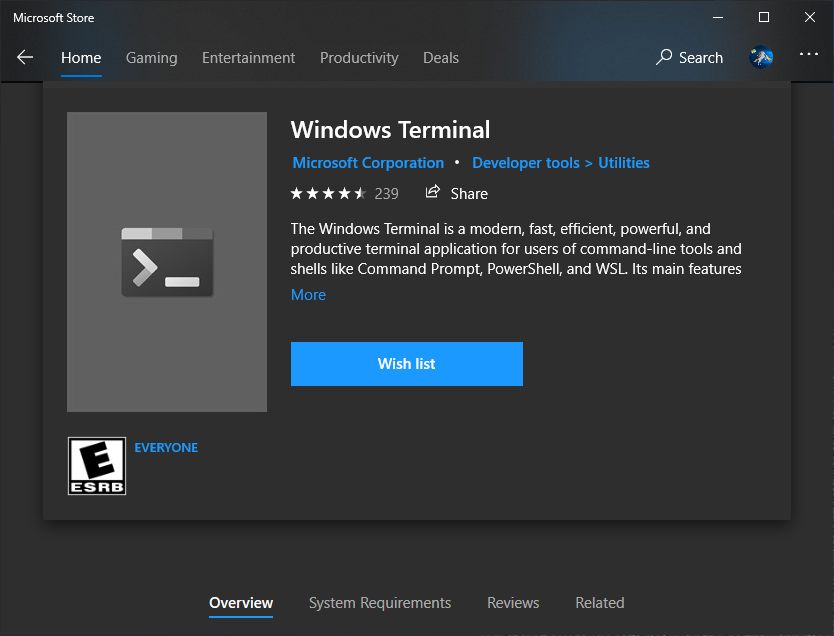Show the Related tab
The width and height of the screenshot is (834, 636).
599,602
